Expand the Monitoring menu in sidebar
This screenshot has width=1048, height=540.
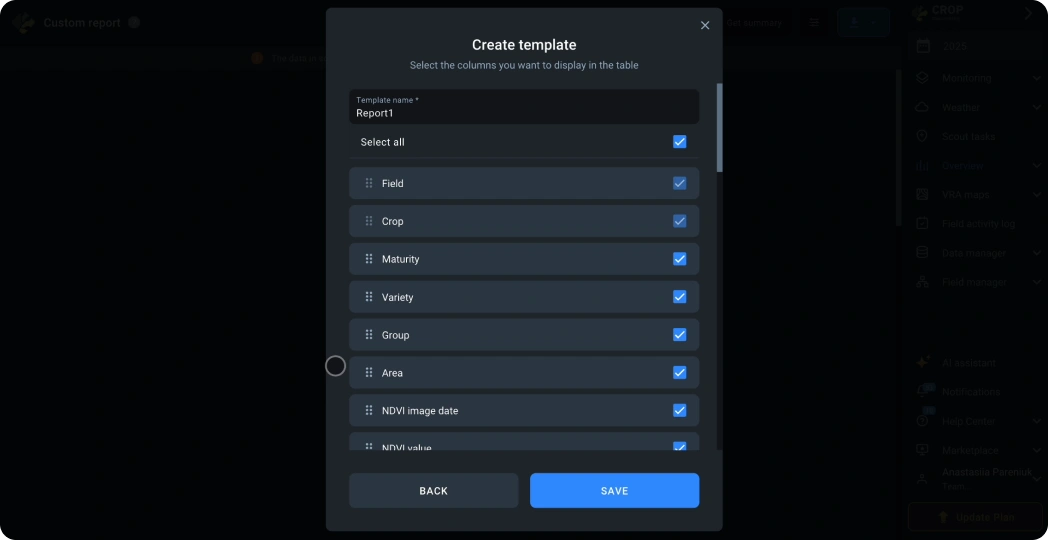pos(978,78)
